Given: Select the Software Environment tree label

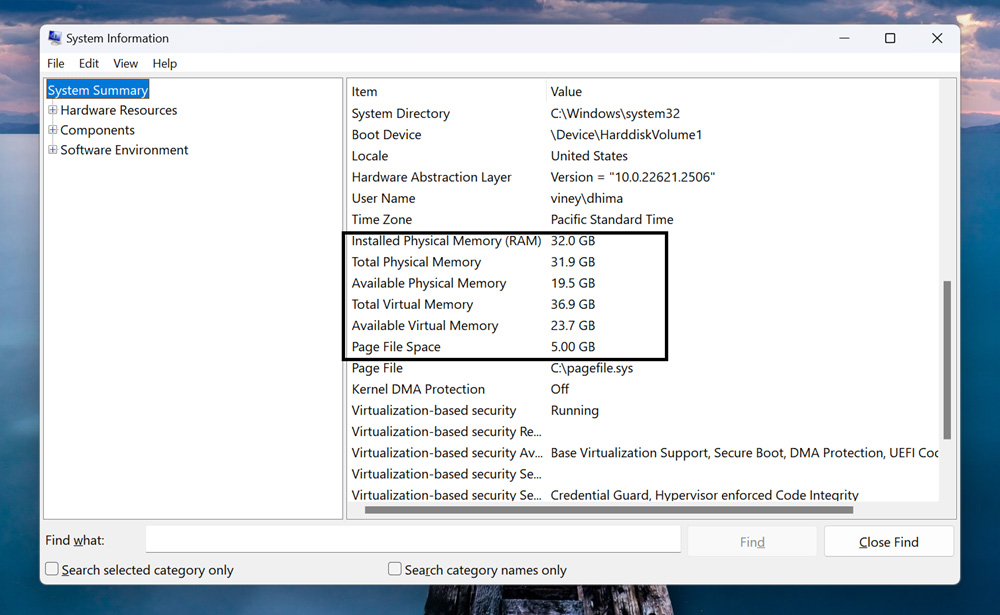Looking at the screenshot, I should click(124, 149).
